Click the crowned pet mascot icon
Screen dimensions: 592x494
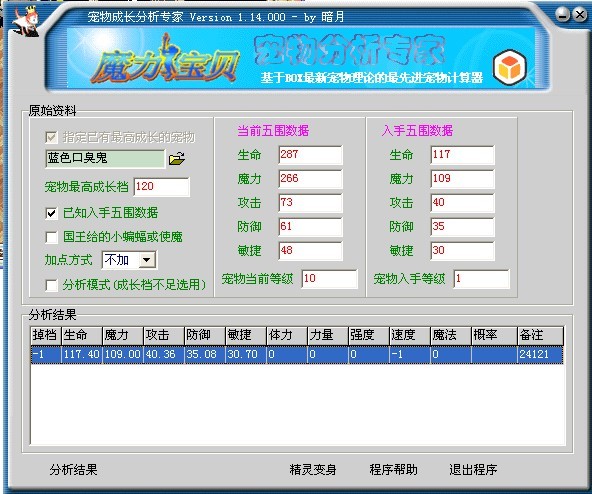point(26,21)
